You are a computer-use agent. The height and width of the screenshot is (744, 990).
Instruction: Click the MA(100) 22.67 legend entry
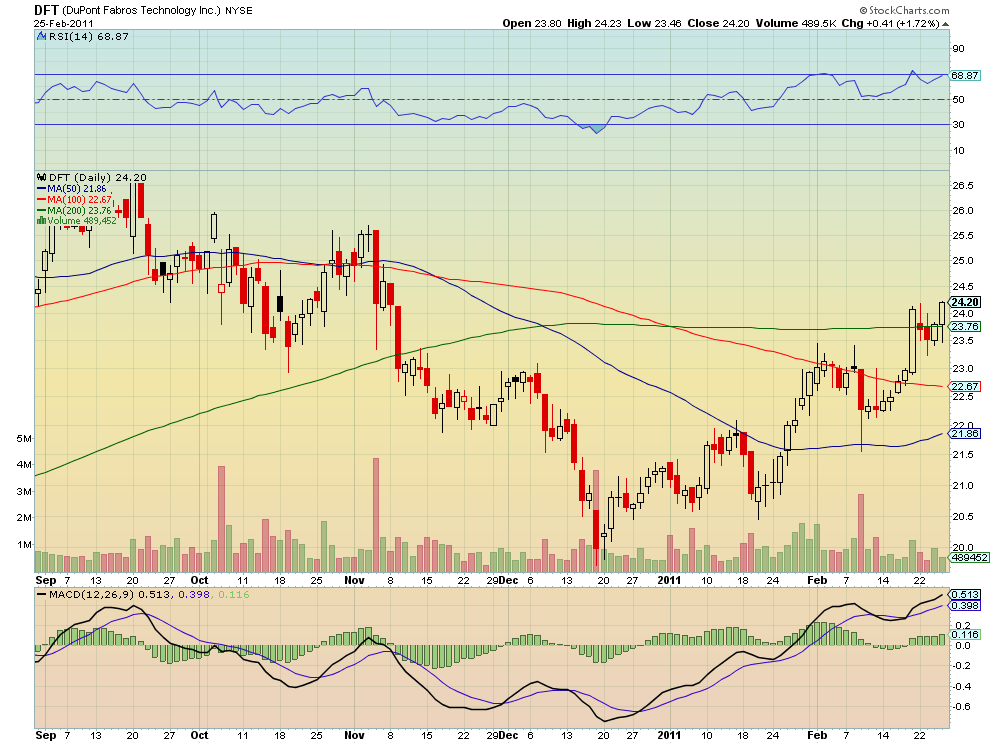click(x=75, y=199)
